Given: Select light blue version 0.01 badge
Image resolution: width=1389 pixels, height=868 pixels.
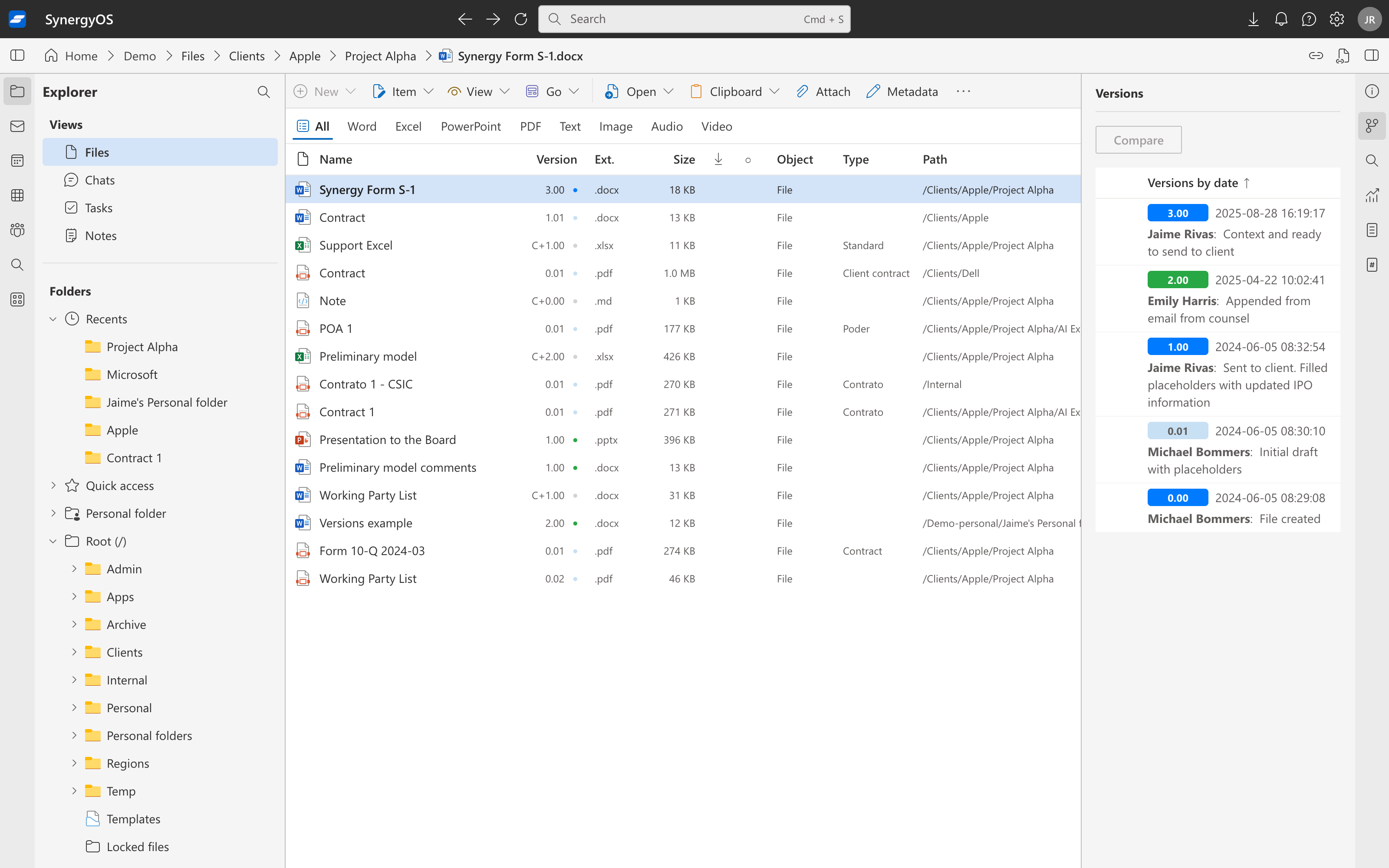Looking at the screenshot, I should (x=1177, y=431).
